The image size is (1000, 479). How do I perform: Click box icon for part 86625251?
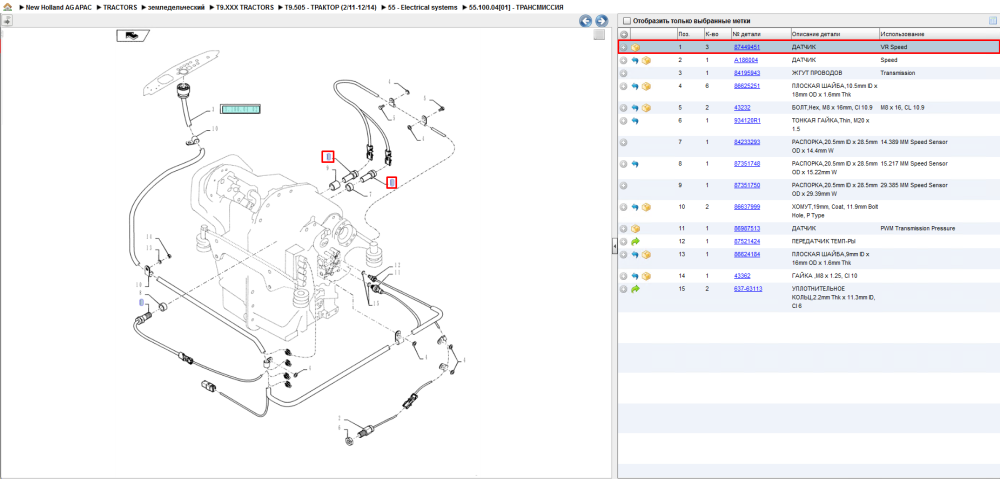[646, 85]
